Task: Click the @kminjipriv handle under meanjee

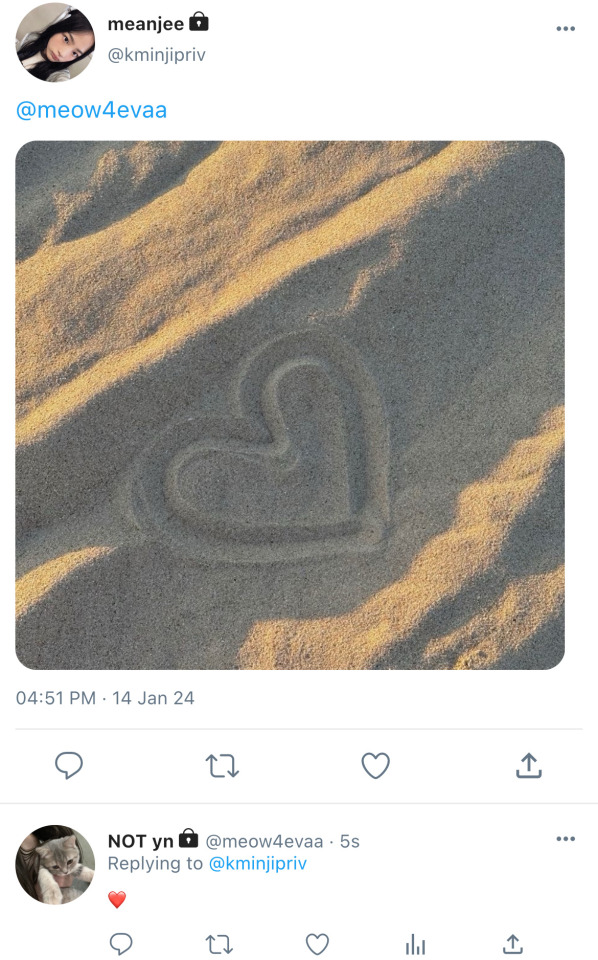Action: (x=157, y=55)
